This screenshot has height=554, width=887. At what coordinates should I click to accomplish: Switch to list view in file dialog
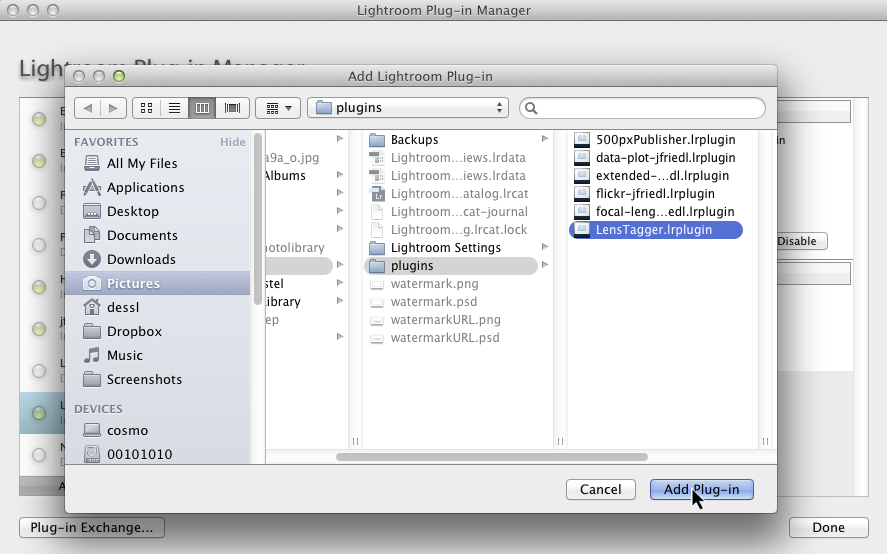tap(174, 108)
